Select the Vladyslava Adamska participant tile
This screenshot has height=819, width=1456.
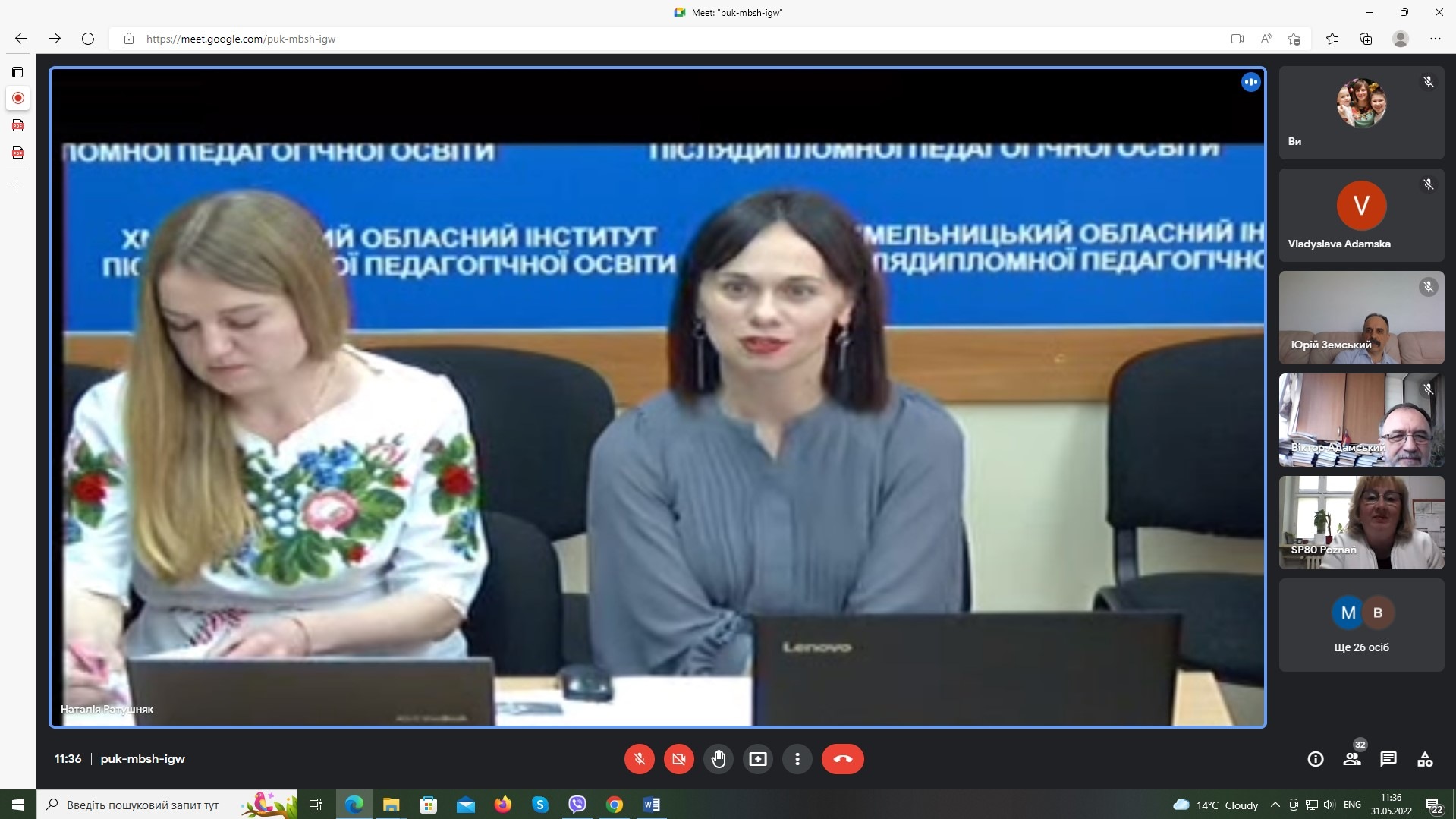click(1361, 216)
